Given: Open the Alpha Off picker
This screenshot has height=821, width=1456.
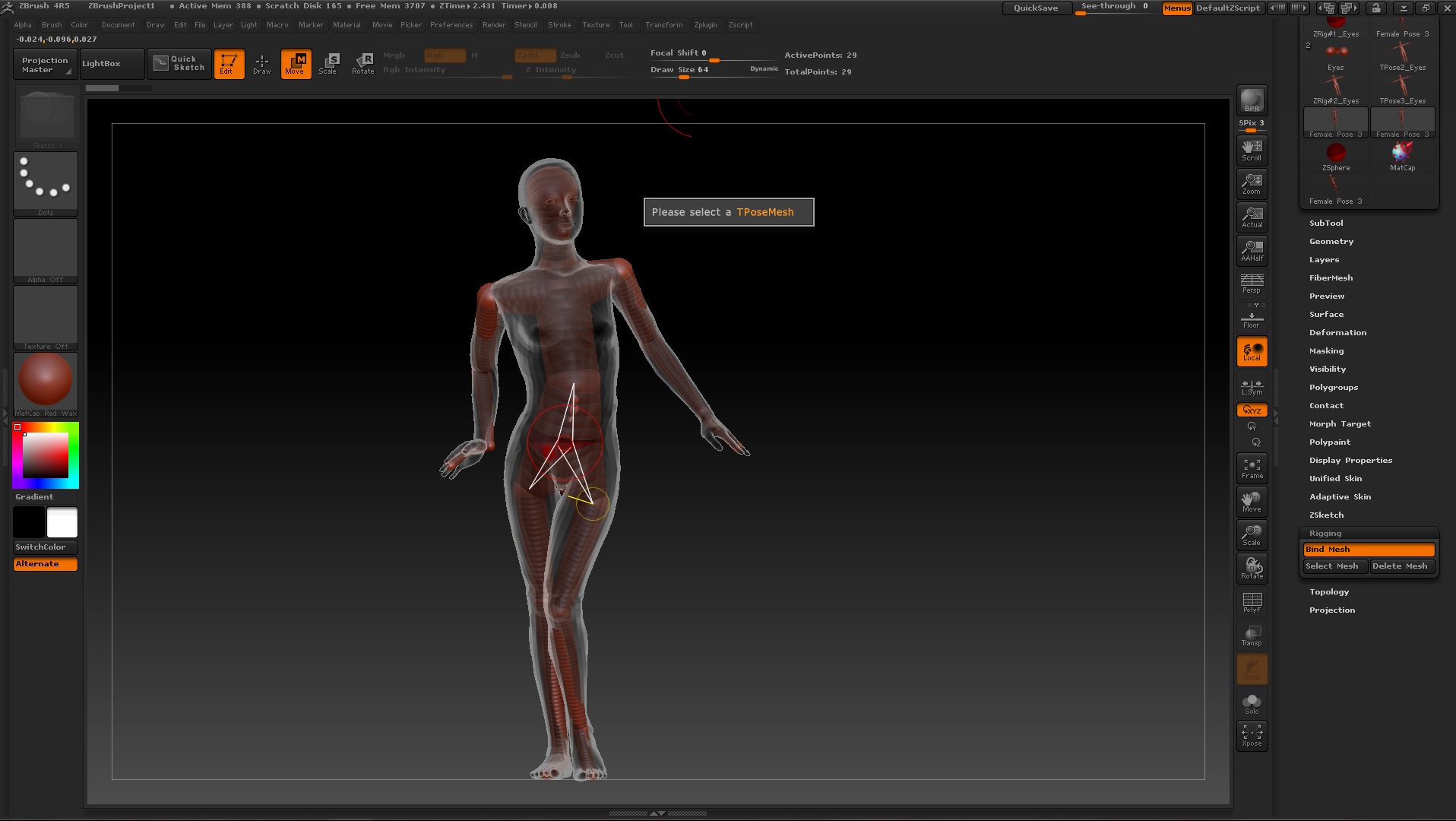Looking at the screenshot, I should tap(46, 251).
